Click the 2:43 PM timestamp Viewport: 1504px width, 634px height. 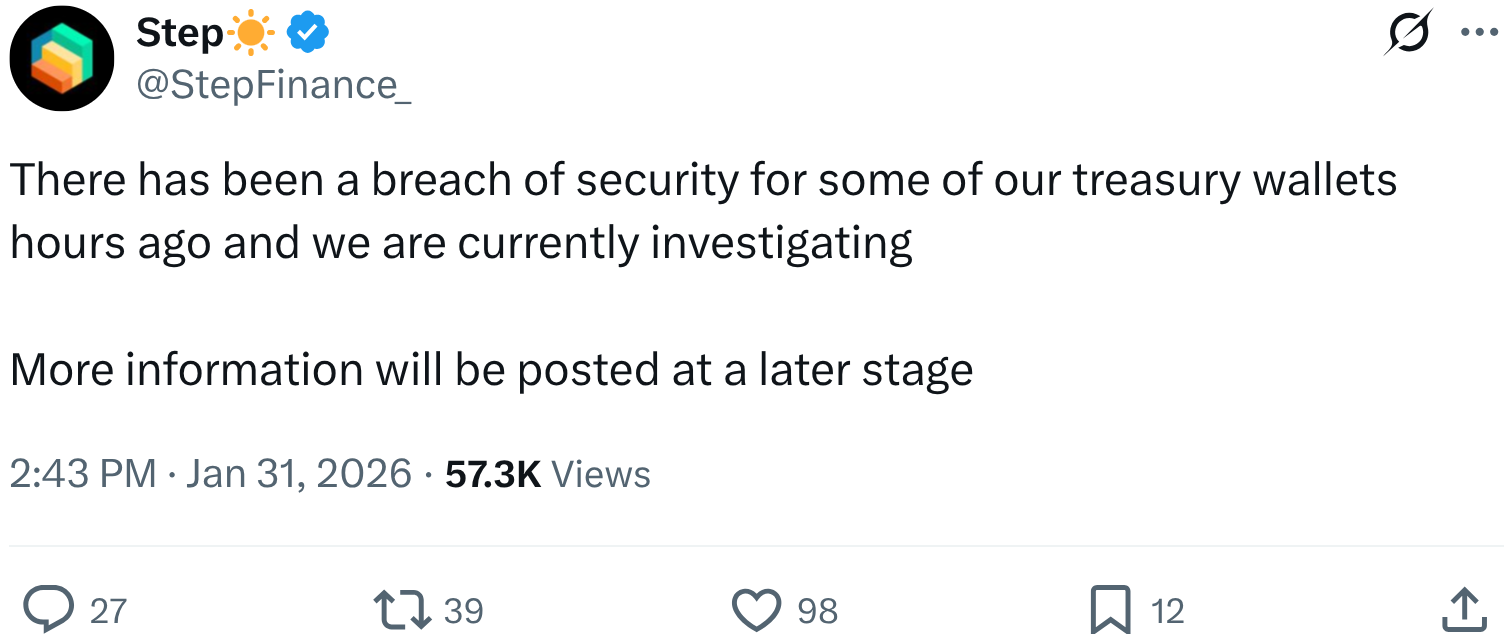82,473
